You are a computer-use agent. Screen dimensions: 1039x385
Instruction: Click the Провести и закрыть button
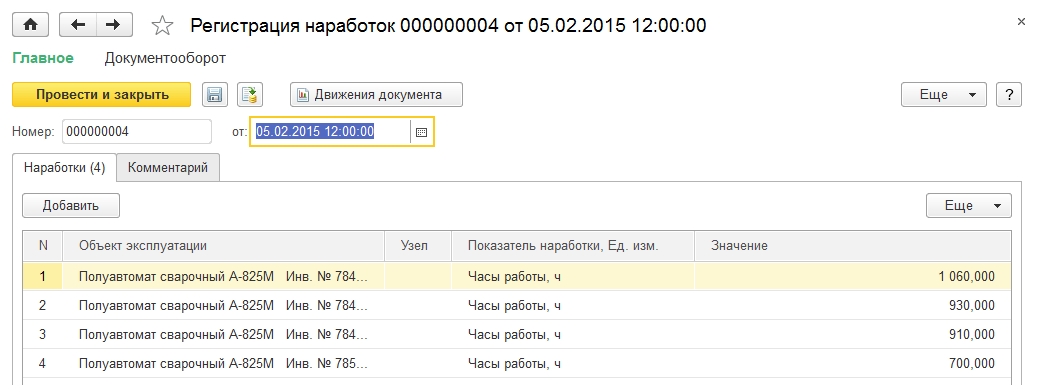(x=102, y=95)
